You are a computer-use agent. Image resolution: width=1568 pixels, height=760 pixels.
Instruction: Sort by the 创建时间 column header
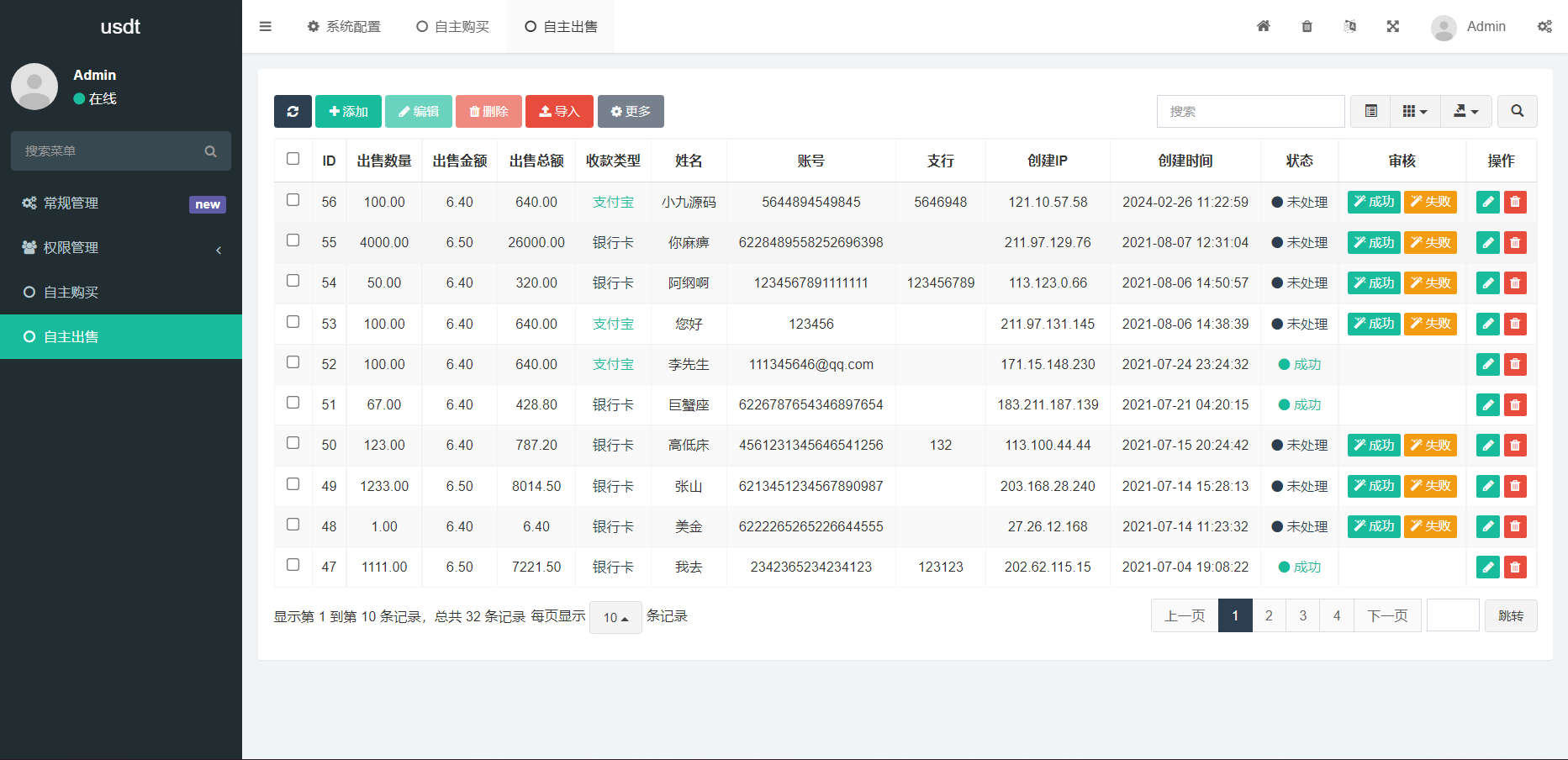tap(1185, 161)
